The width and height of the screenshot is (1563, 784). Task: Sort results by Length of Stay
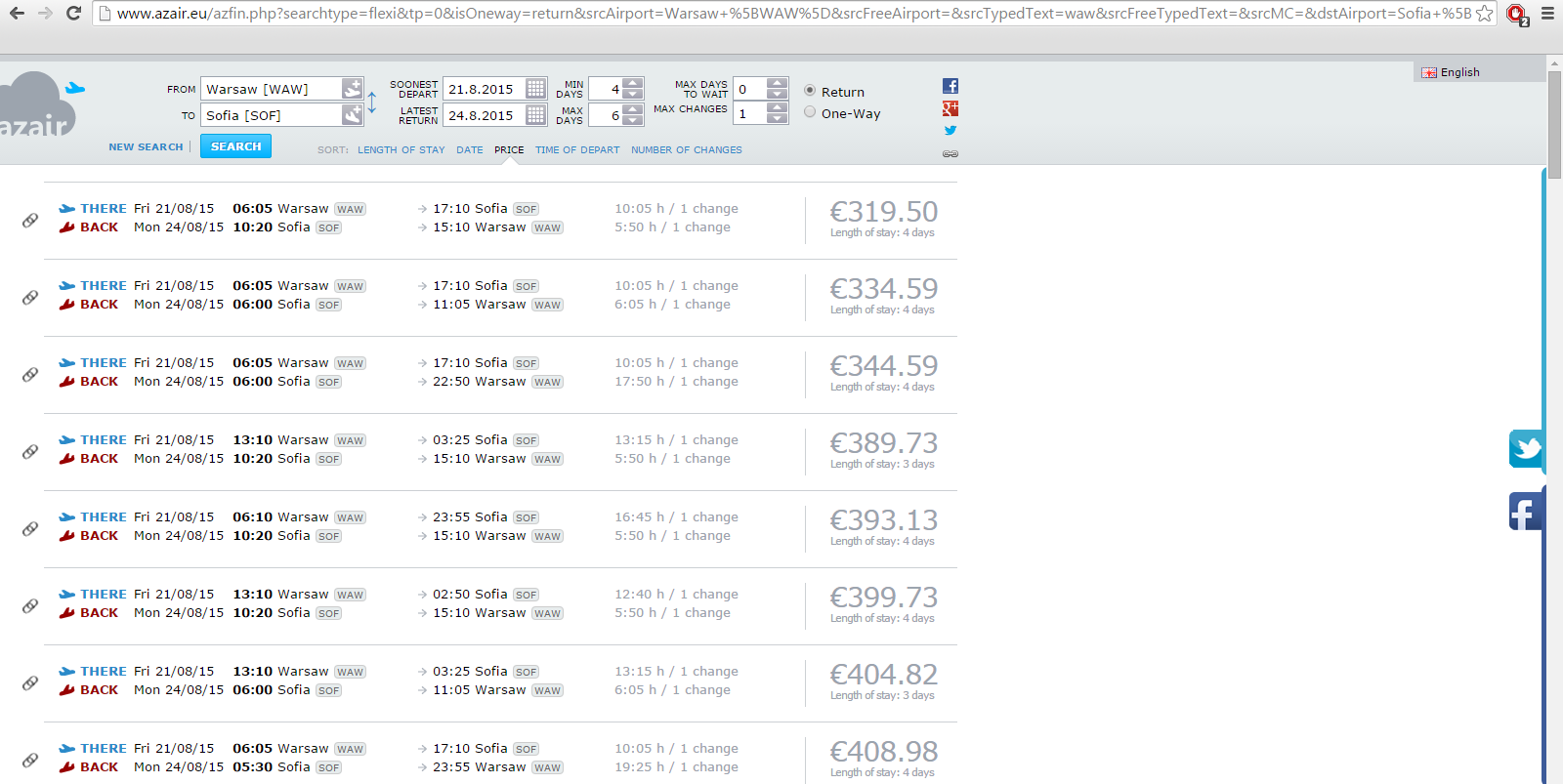tap(401, 150)
